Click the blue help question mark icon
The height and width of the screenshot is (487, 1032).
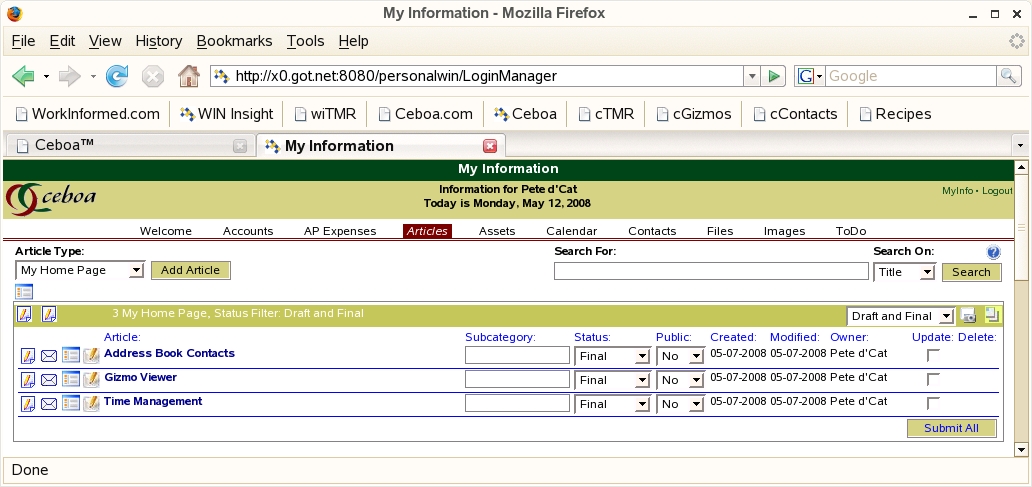(x=993, y=253)
